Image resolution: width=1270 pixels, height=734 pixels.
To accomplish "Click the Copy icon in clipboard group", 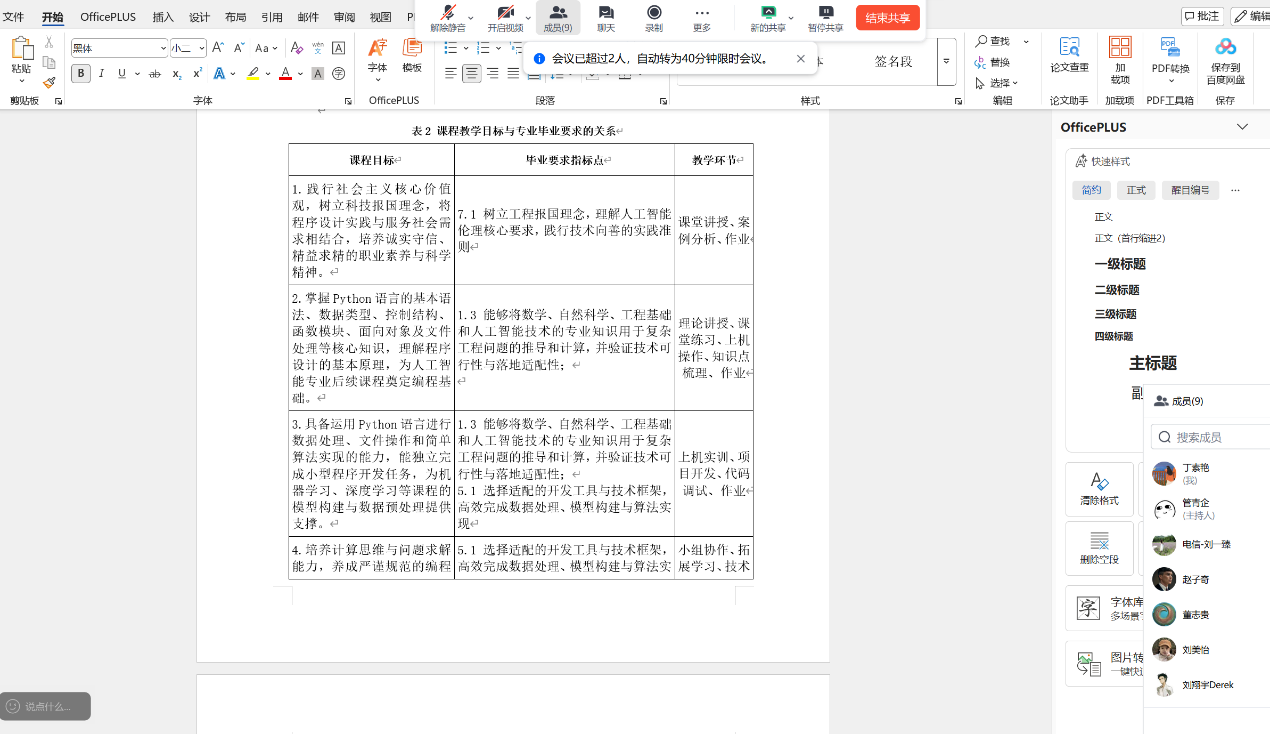I will pos(49,62).
